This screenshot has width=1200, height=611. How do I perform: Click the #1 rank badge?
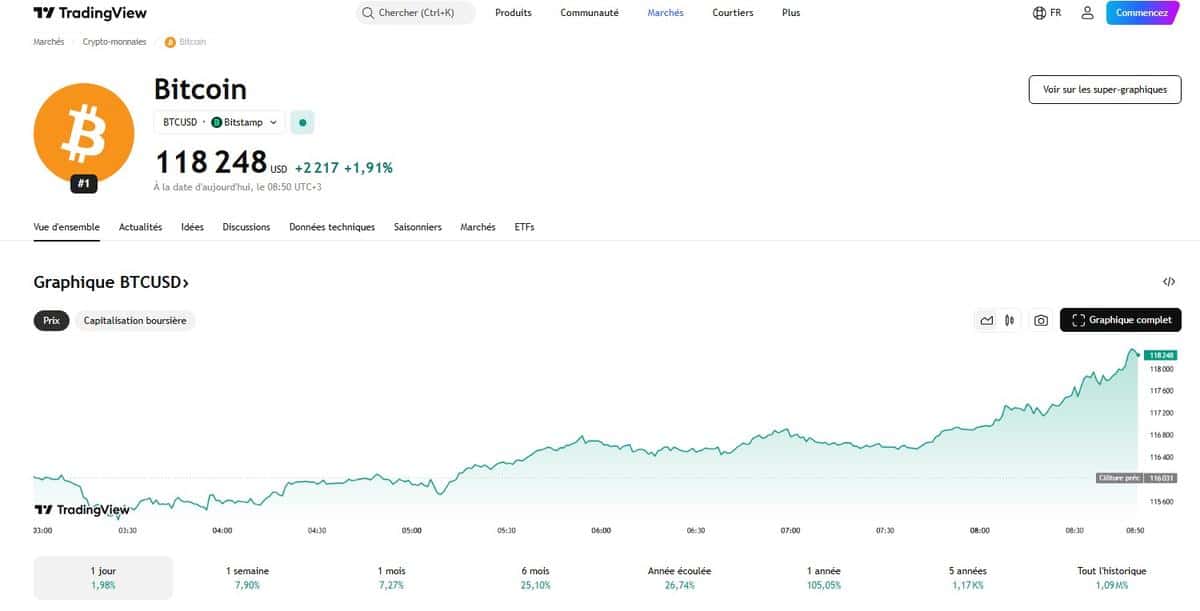pos(83,184)
